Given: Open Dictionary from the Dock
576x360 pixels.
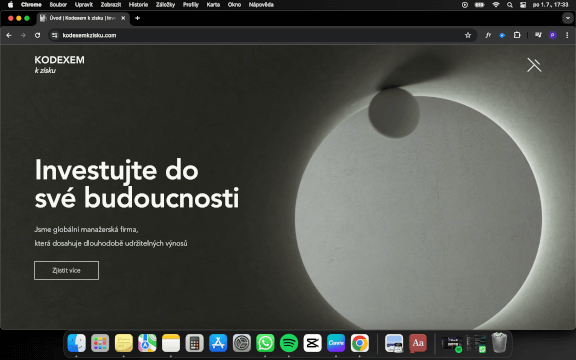Looking at the screenshot, I should (x=418, y=343).
